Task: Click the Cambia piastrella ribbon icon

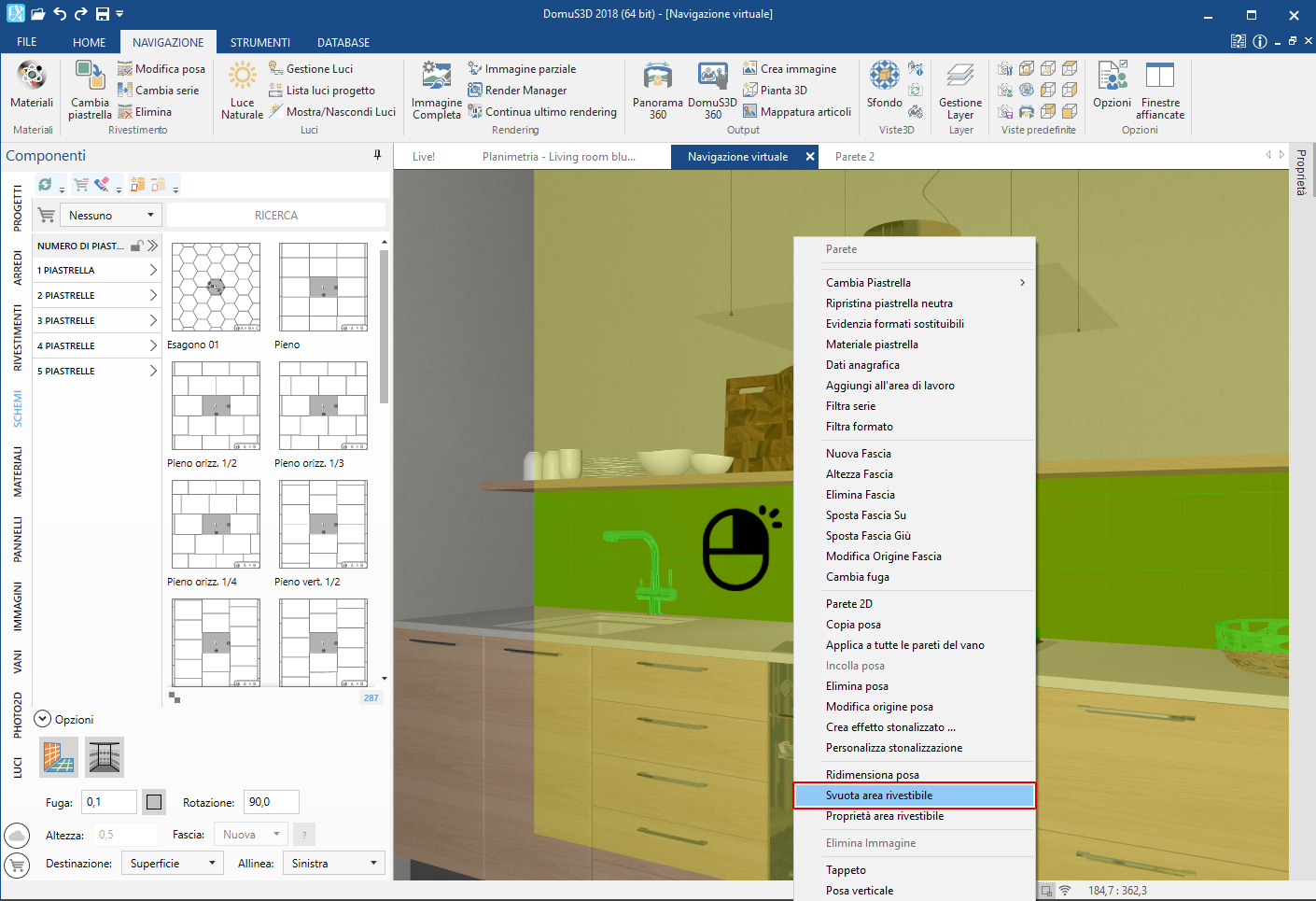Action: pos(90,90)
